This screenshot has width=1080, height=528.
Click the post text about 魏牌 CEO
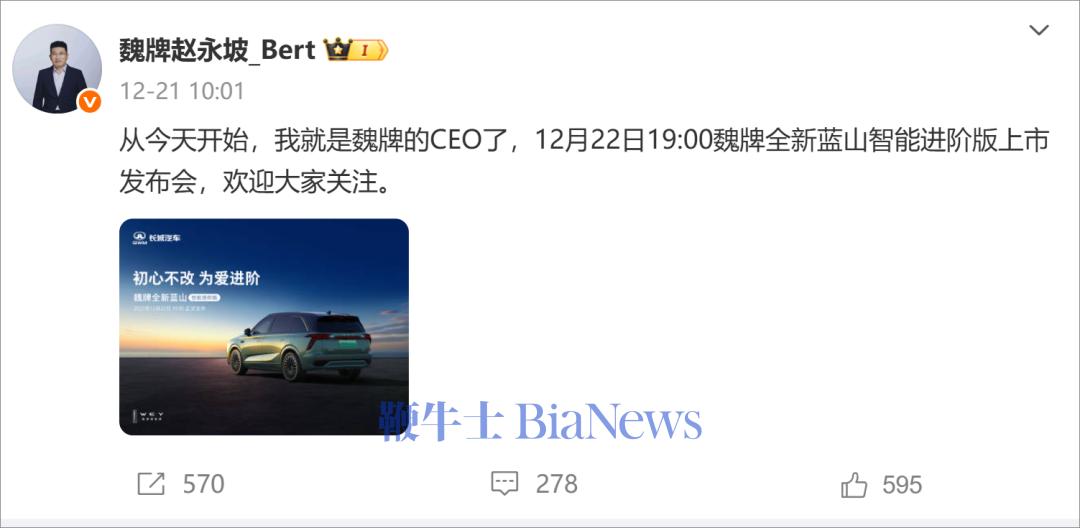click(x=583, y=163)
